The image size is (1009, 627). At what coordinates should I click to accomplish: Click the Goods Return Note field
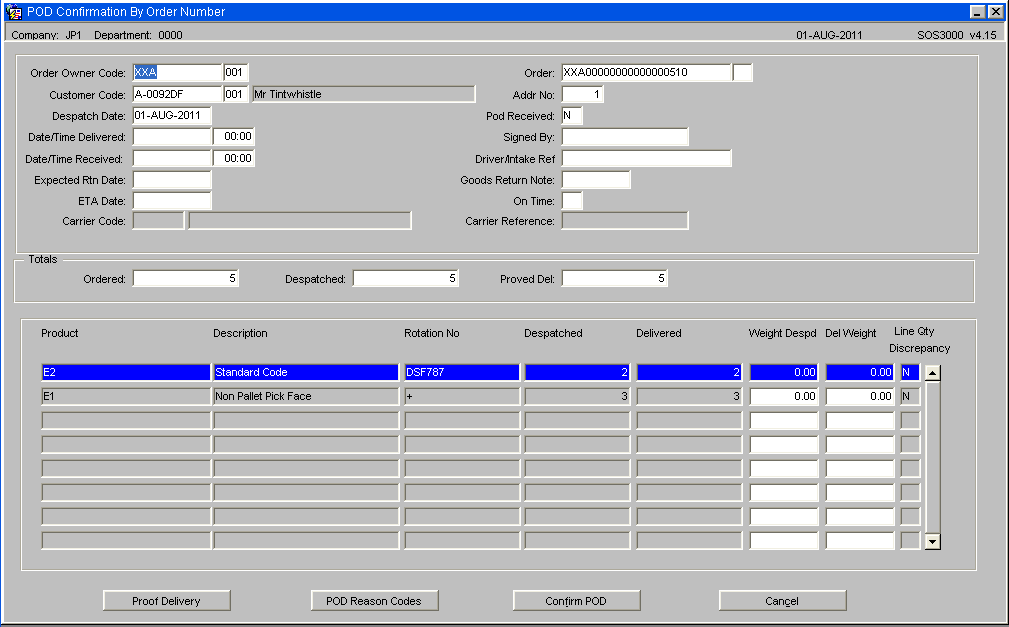coord(596,180)
